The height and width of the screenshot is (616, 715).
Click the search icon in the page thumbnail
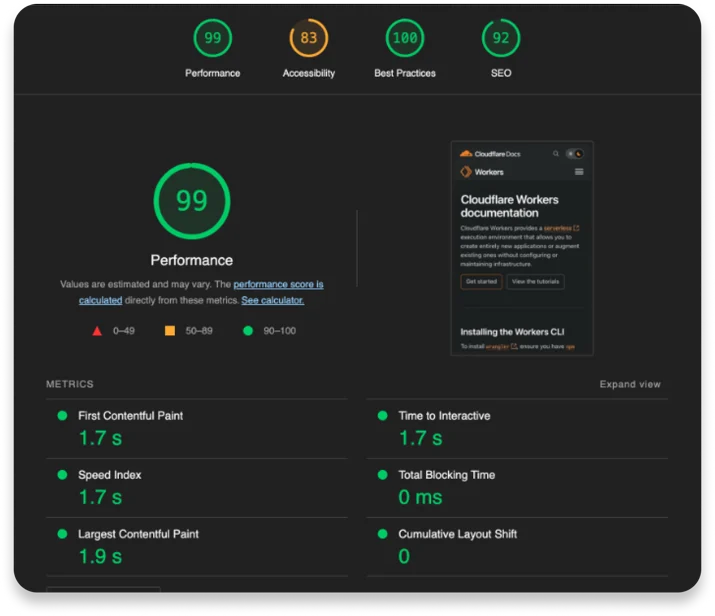pyautogui.click(x=556, y=154)
